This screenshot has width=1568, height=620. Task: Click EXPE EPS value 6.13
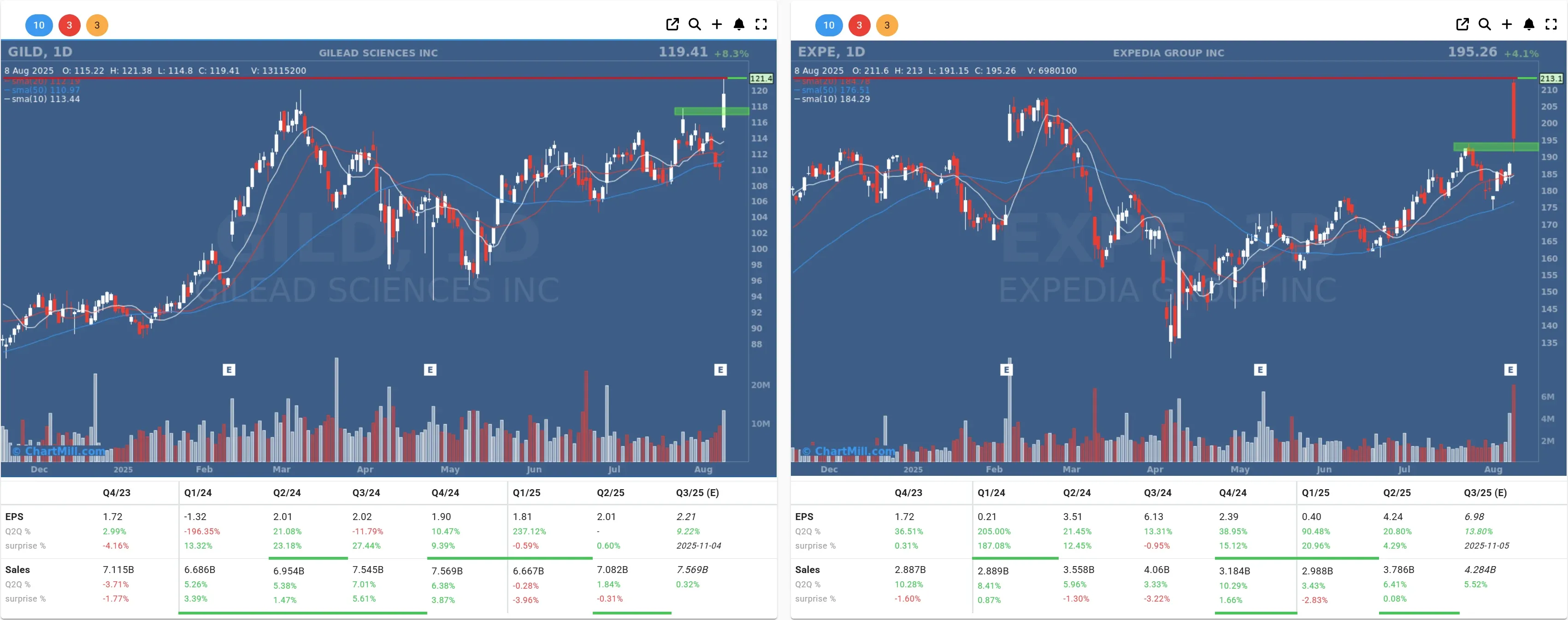pyautogui.click(x=1154, y=516)
